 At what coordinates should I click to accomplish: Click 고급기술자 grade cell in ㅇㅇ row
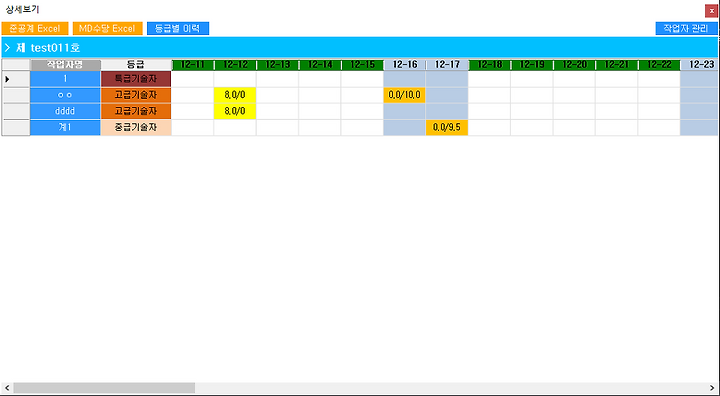tap(136, 95)
